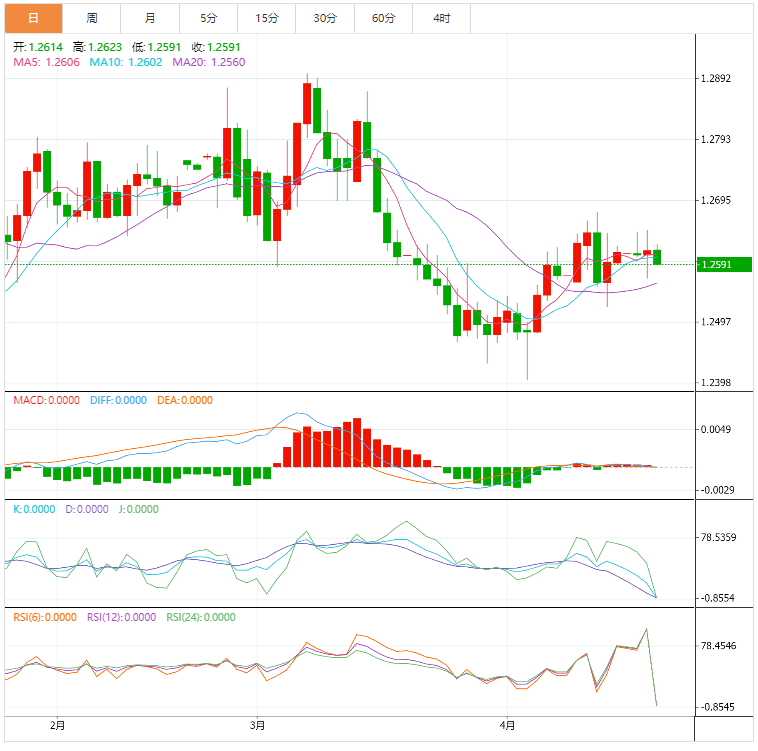This screenshot has width=758, height=751.
Task: Click the 4月 date marker on time axis
Action: 507,725
